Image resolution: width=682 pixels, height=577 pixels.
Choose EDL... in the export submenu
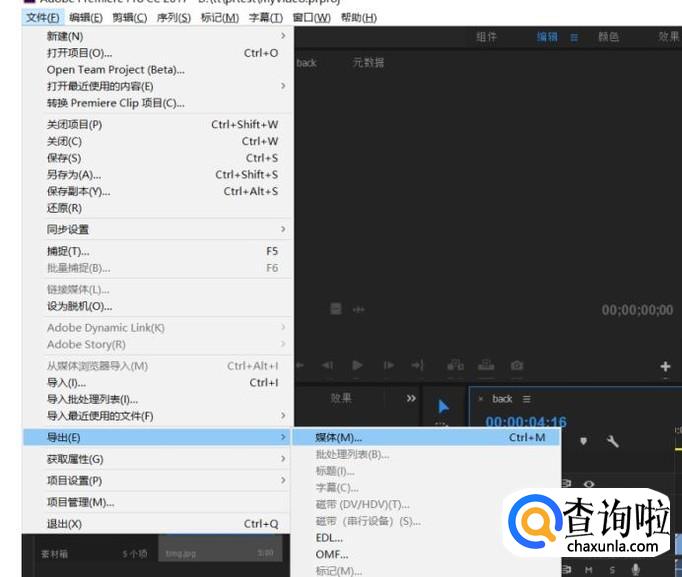click(426, 538)
